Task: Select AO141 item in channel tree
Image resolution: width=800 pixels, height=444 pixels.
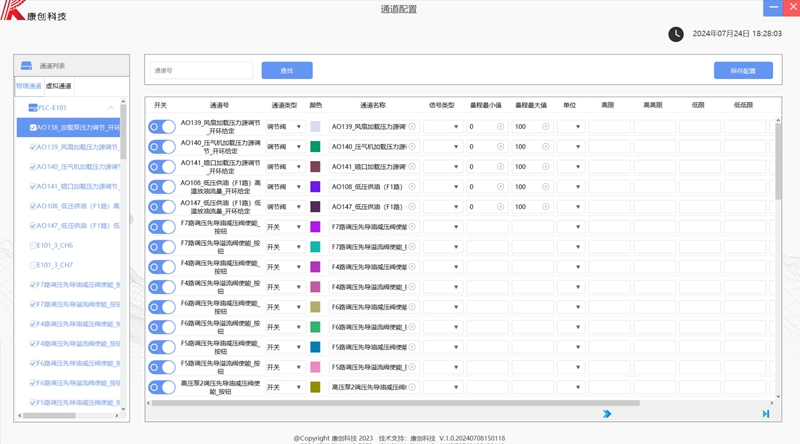Action: [78, 187]
